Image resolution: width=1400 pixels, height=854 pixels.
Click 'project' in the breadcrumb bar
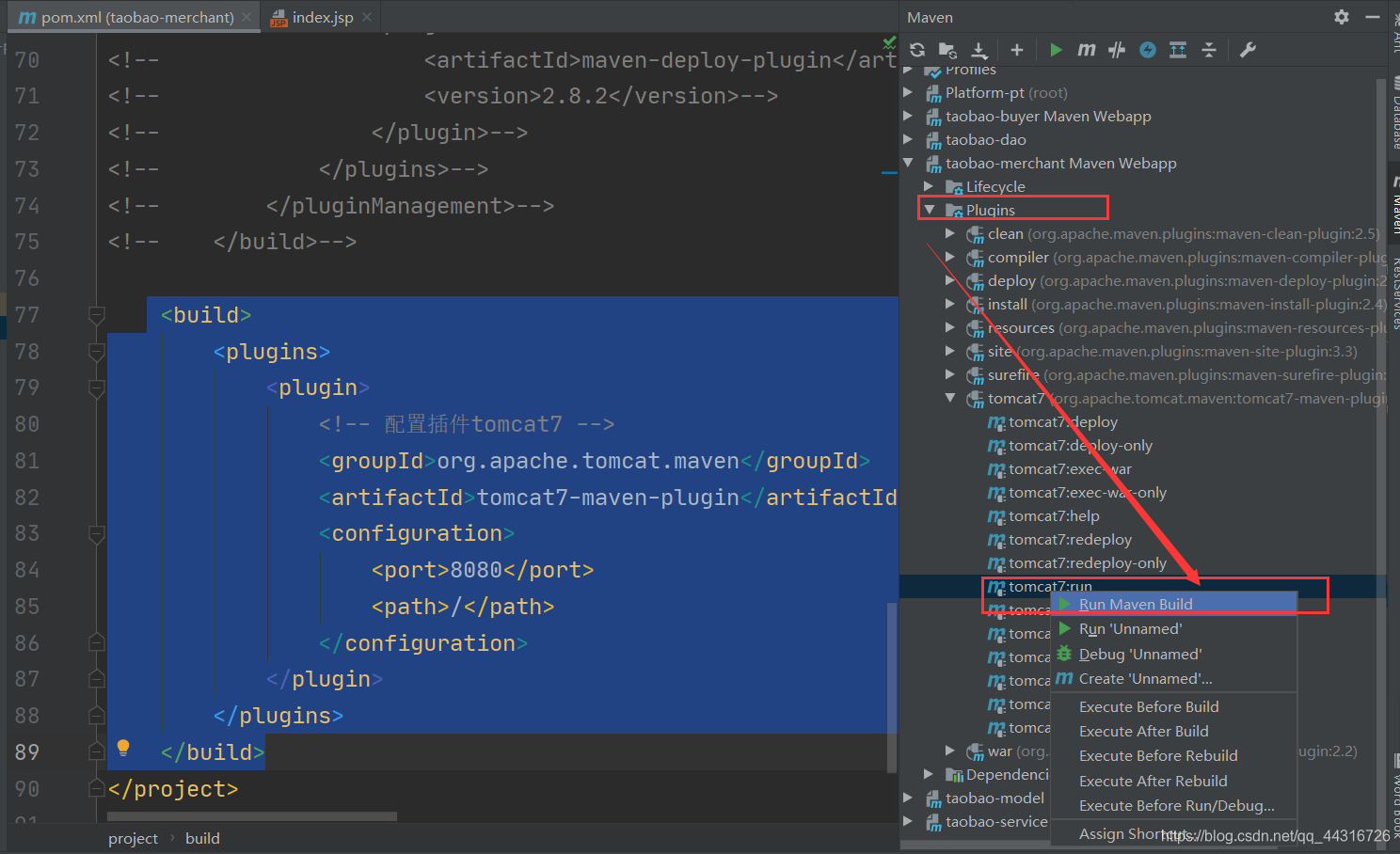133,838
